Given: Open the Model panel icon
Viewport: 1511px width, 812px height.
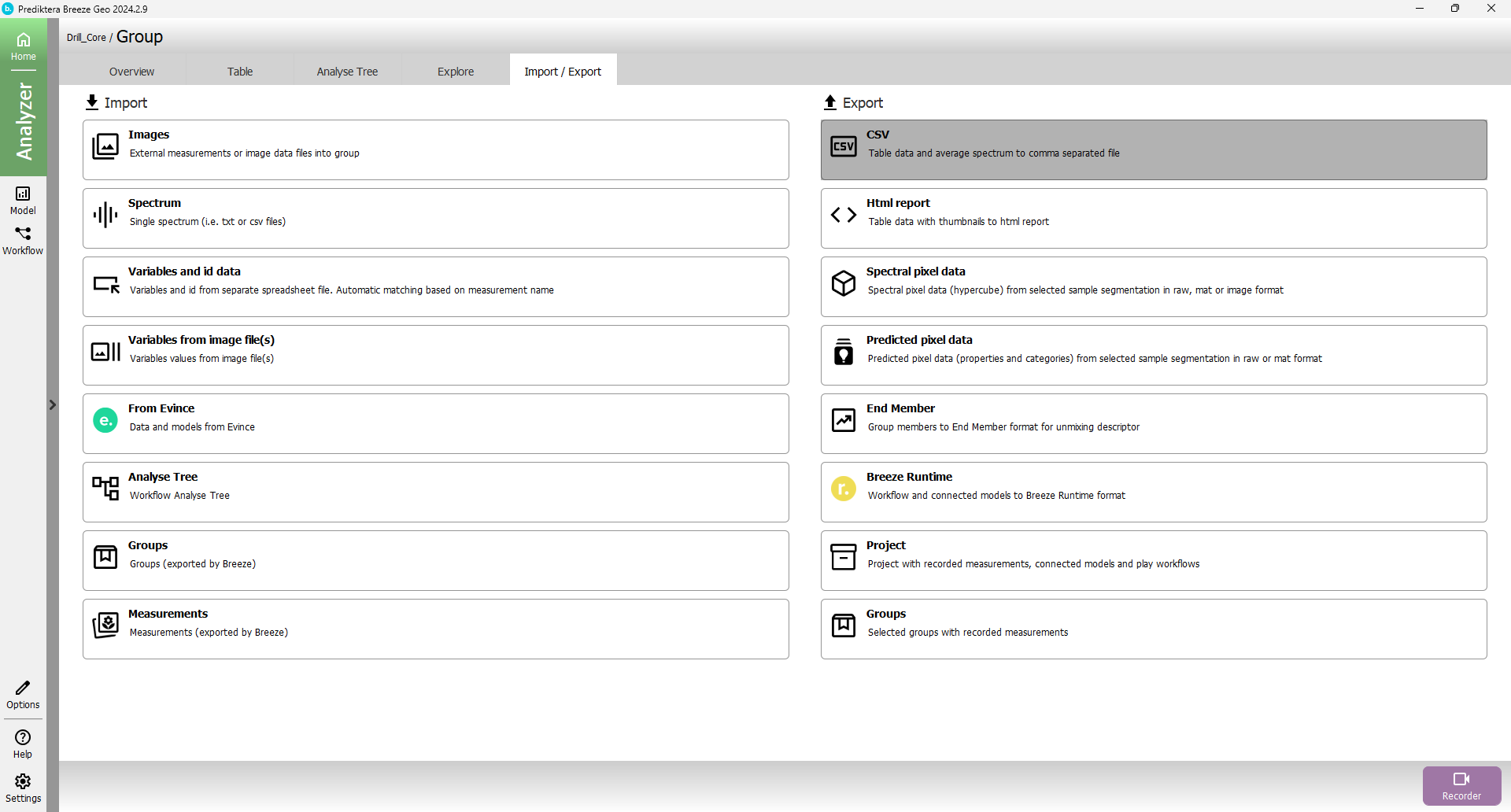Looking at the screenshot, I should click(x=23, y=200).
